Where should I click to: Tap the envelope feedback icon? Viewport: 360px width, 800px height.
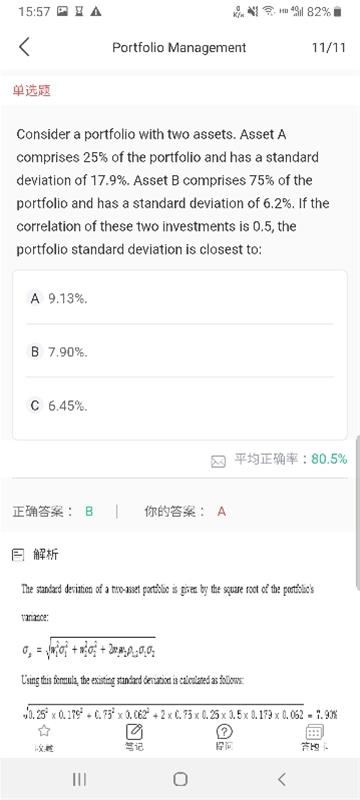(218, 461)
